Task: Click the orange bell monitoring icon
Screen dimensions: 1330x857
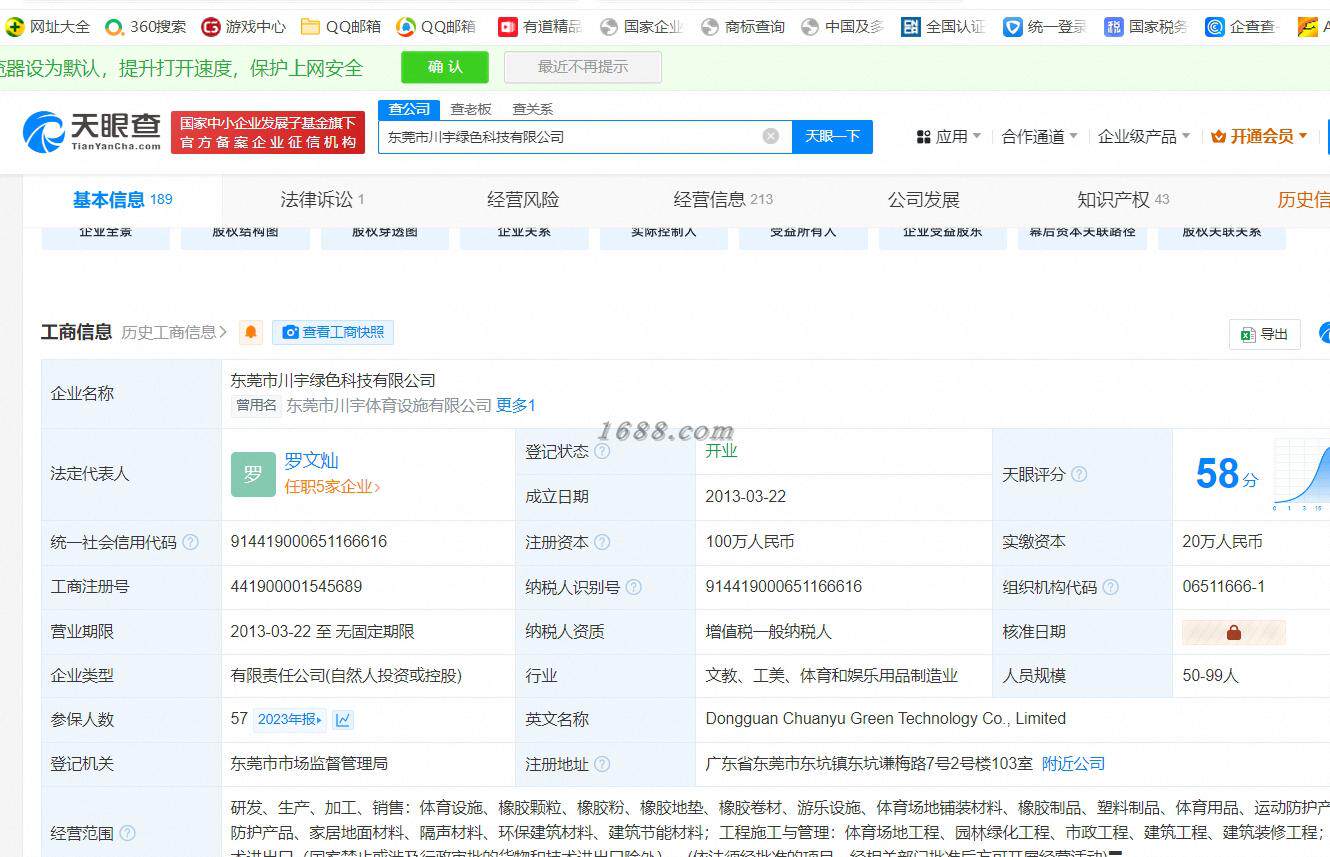Action: (x=251, y=332)
